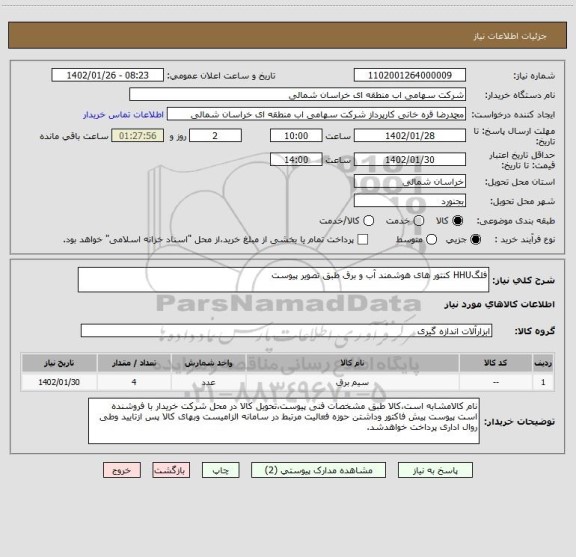Click the request creator name field
The width and height of the screenshot is (576, 557).
click(317, 114)
